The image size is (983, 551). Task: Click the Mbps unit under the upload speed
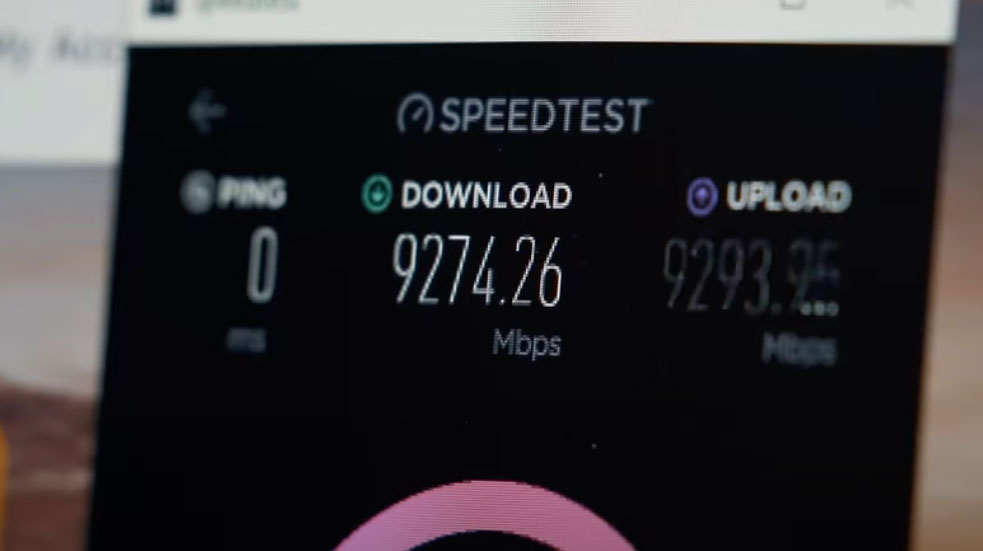tap(799, 349)
